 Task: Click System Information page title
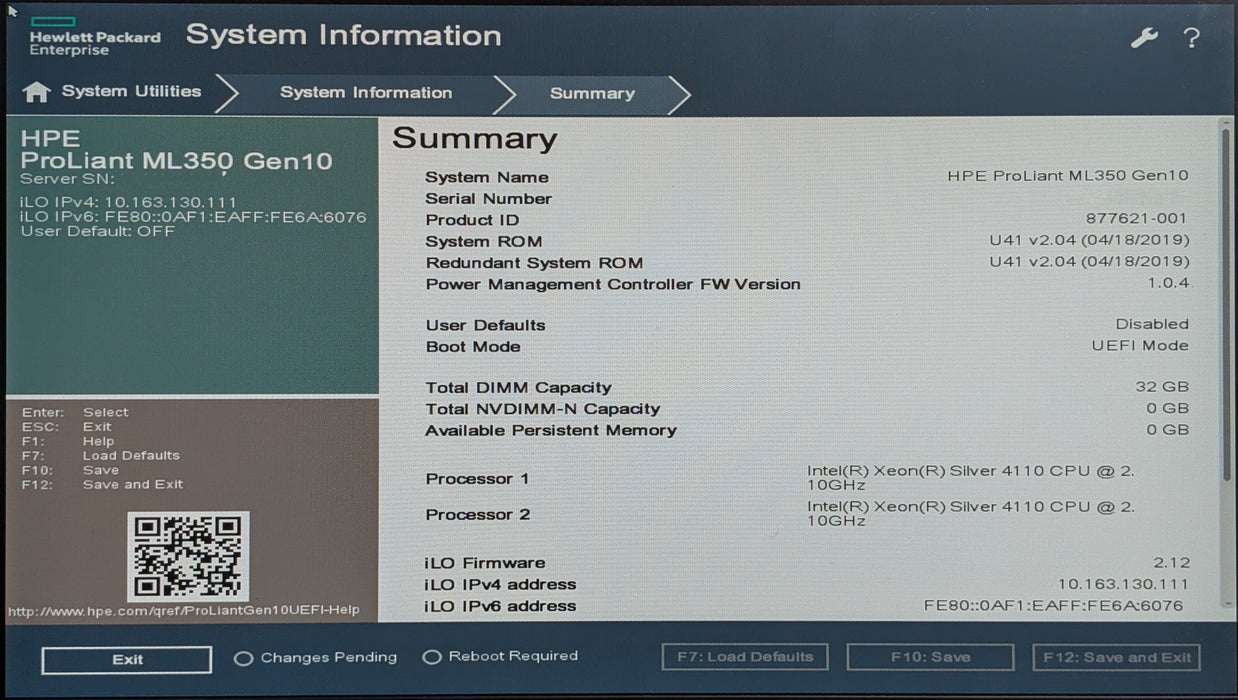click(343, 35)
